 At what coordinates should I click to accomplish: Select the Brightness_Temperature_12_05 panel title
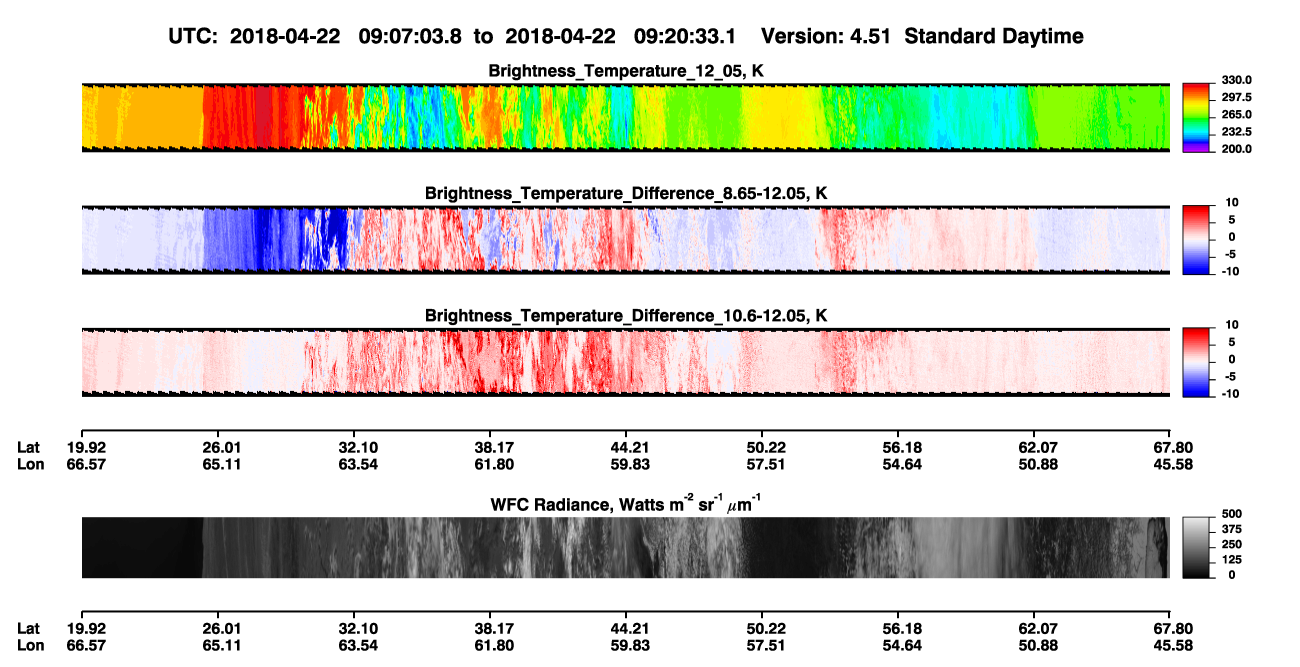(x=626, y=71)
